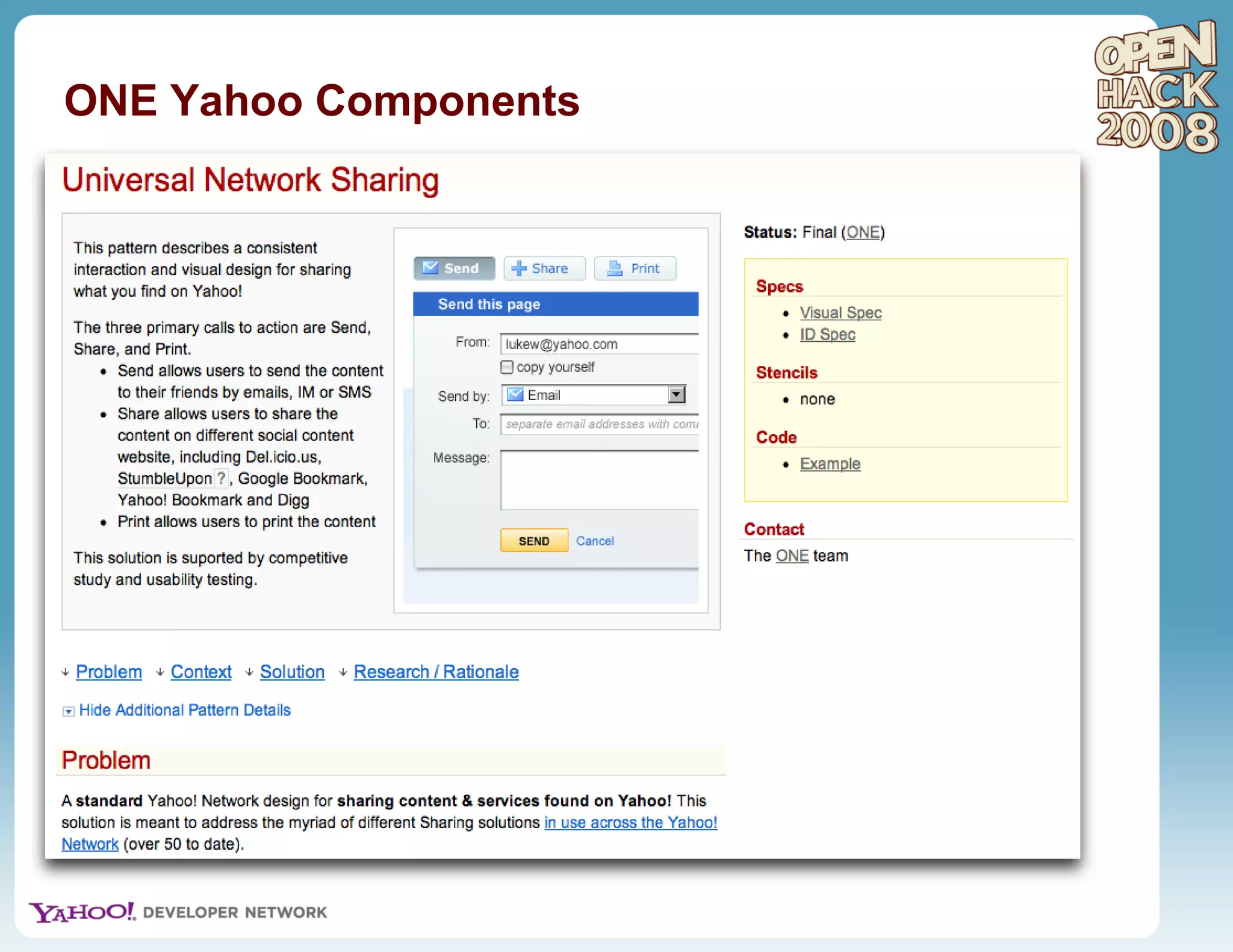The image size is (1233, 952).
Task: Open the Code Example link
Action: point(830,464)
